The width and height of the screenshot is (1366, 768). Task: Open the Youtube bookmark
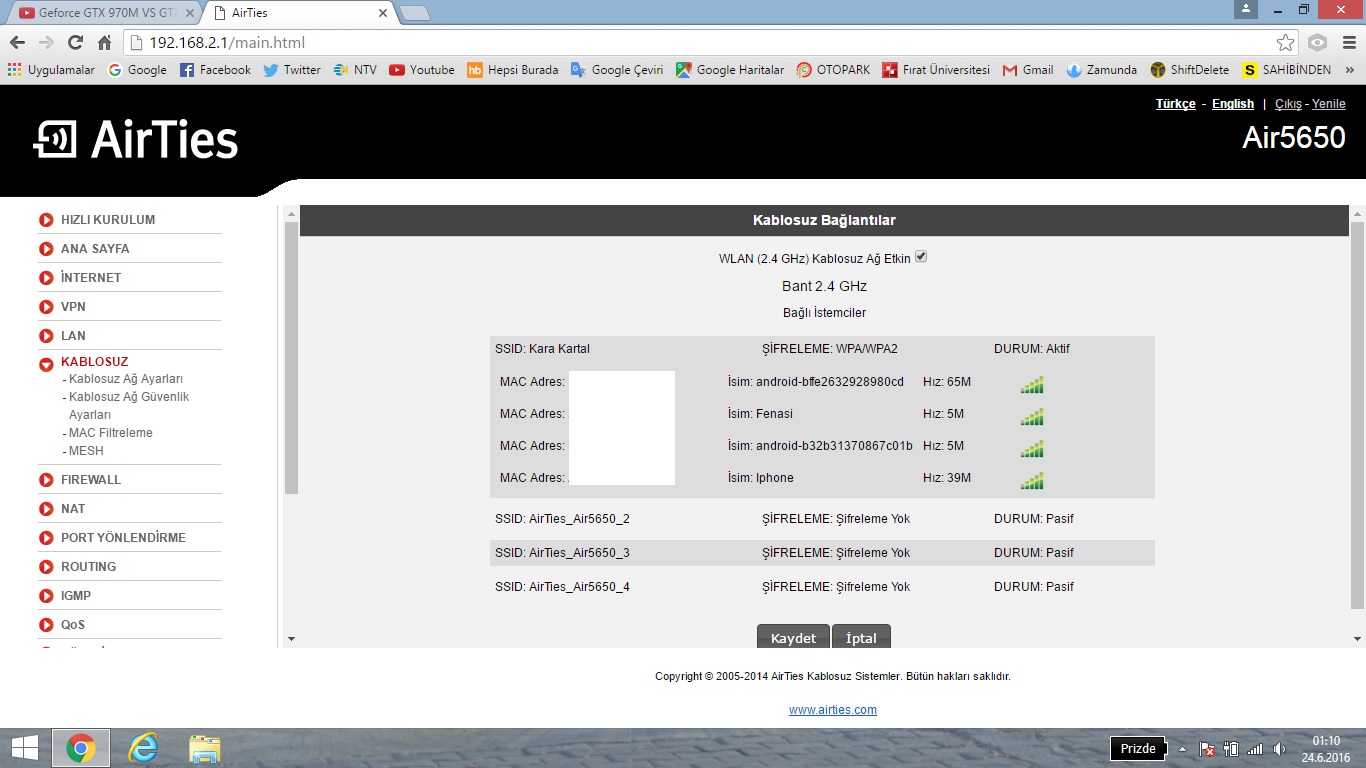[x=422, y=70]
